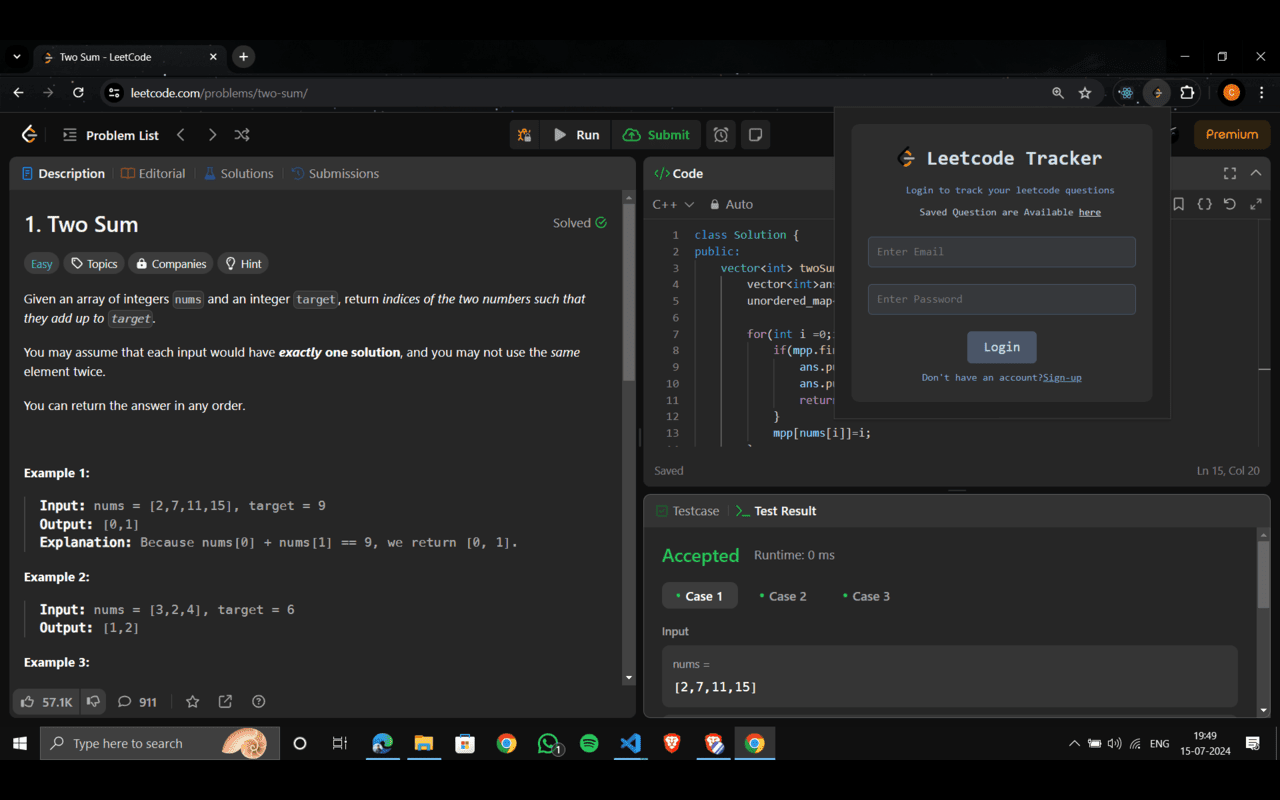This screenshot has width=1280, height=800.
Task: Click the Login button in Leetcode Tracker
Action: [x=1001, y=347]
